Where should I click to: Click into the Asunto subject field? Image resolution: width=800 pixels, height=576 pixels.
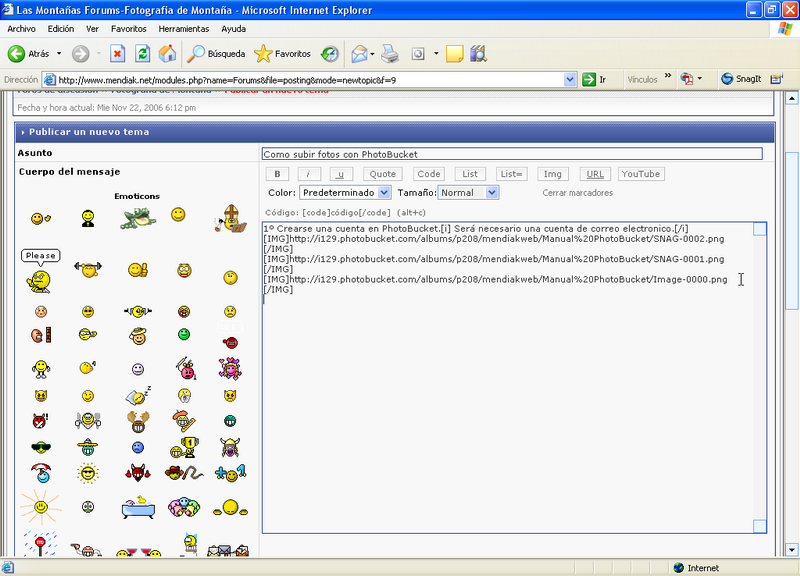tap(512, 154)
